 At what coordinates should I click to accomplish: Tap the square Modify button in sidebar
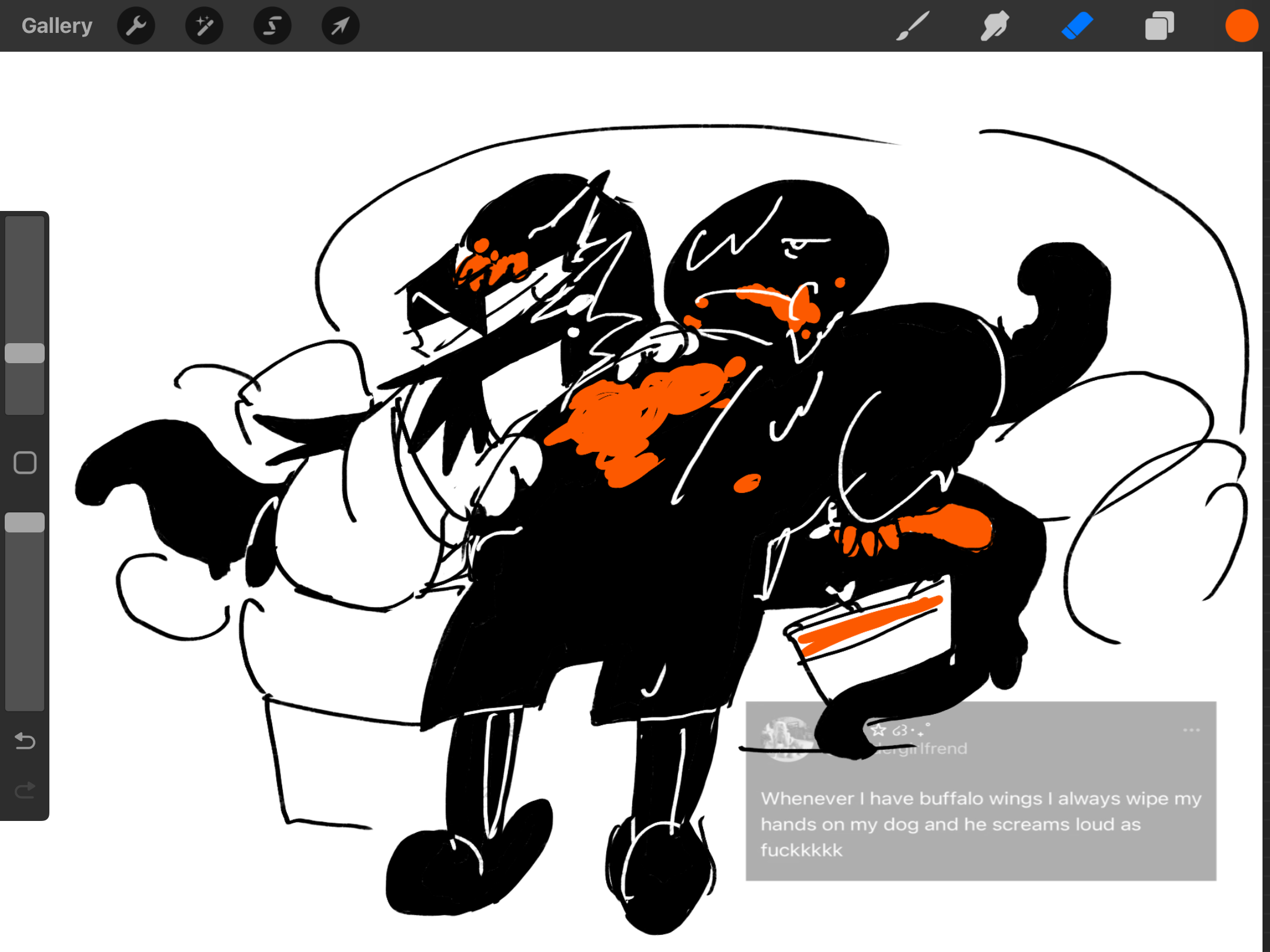coord(25,462)
